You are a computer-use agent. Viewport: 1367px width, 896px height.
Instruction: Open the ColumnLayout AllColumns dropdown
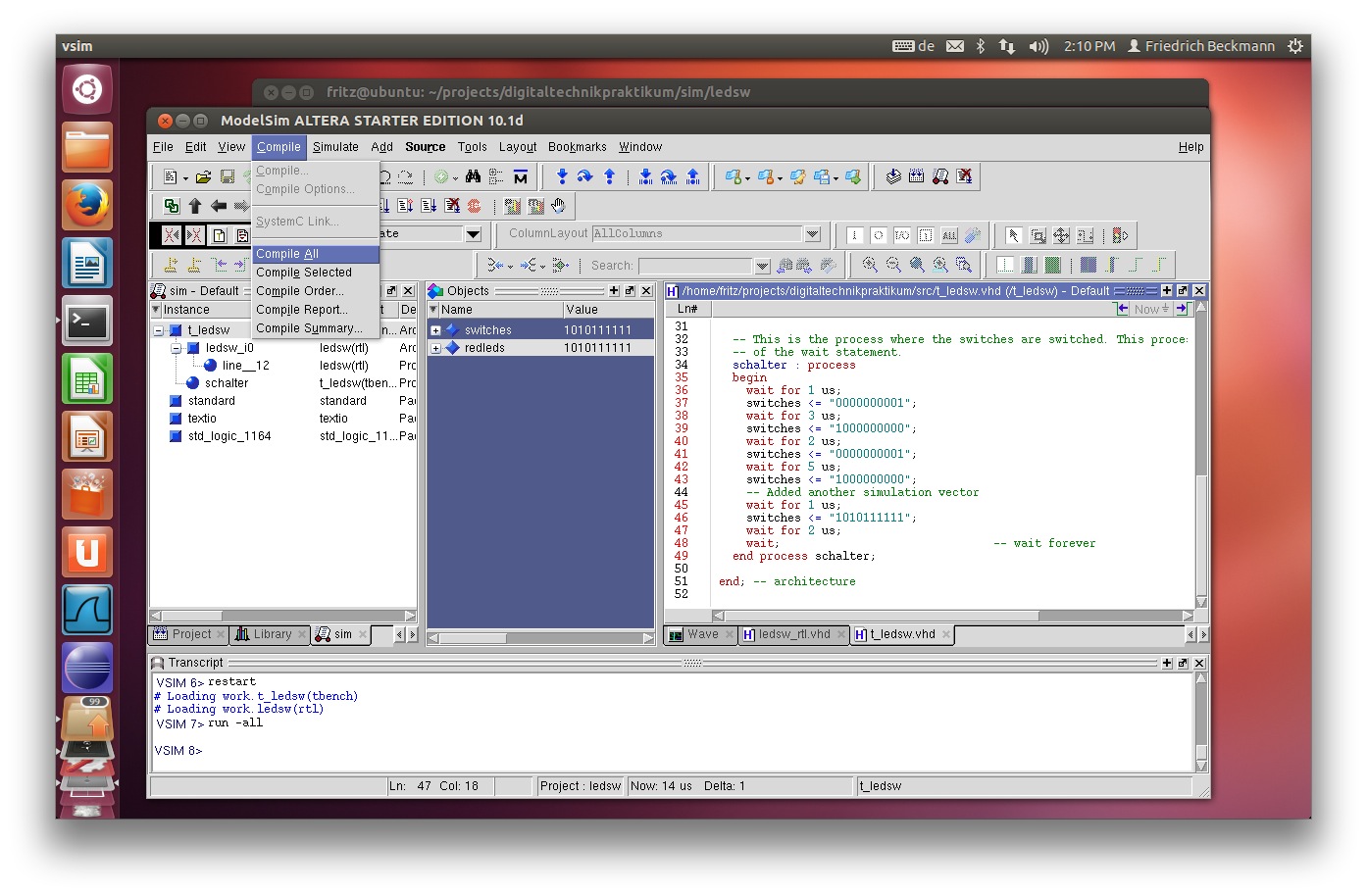[x=812, y=234]
